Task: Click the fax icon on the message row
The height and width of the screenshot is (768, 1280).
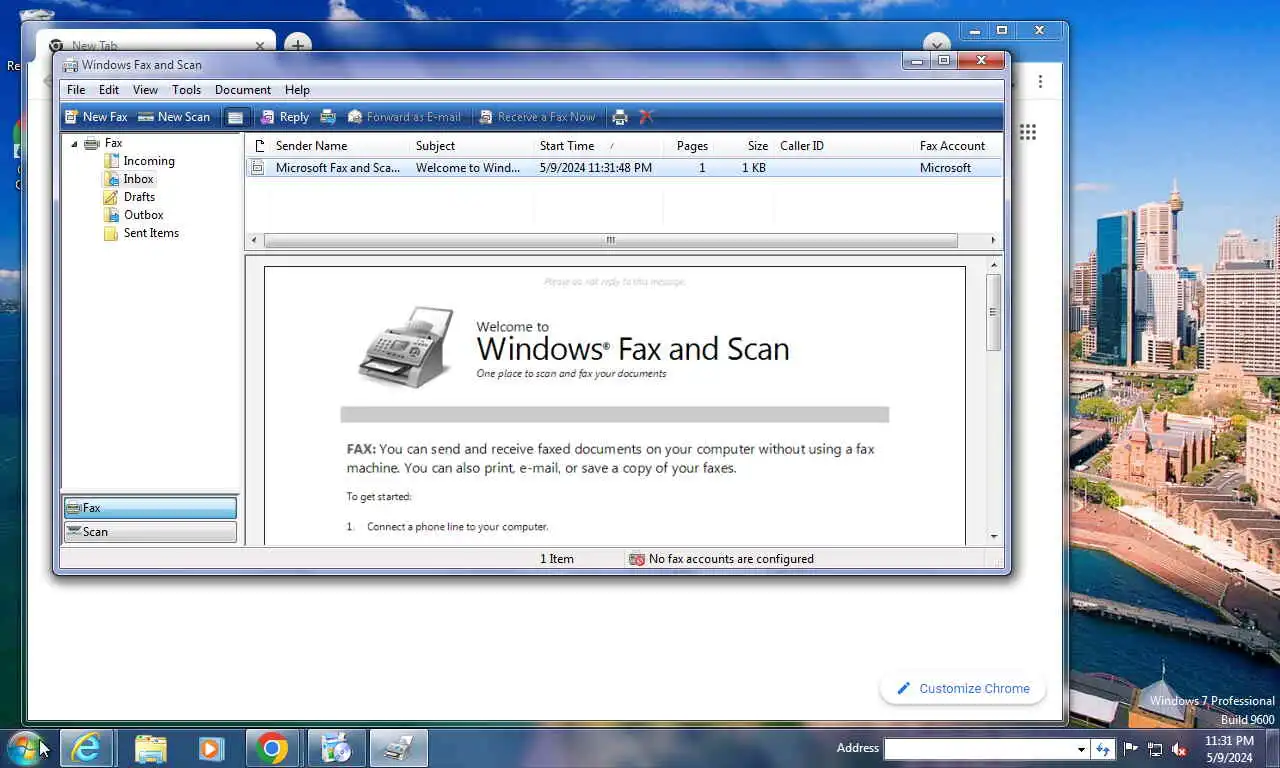Action: pyautogui.click(x=258, y=168)
